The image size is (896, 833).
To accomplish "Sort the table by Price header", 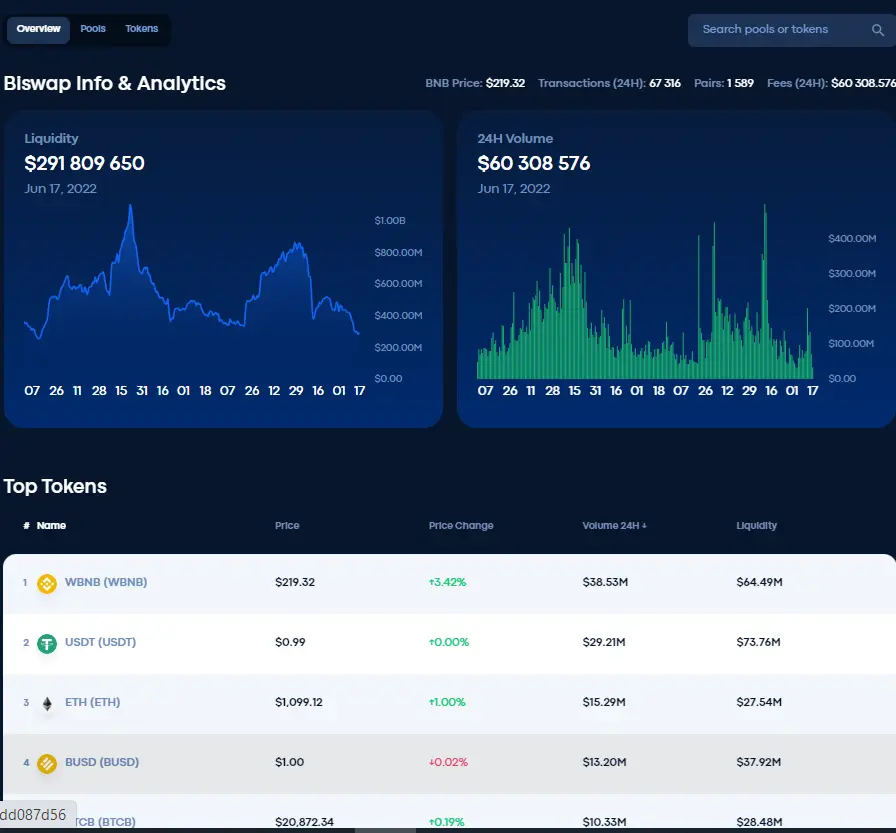I will pos(287,526).
